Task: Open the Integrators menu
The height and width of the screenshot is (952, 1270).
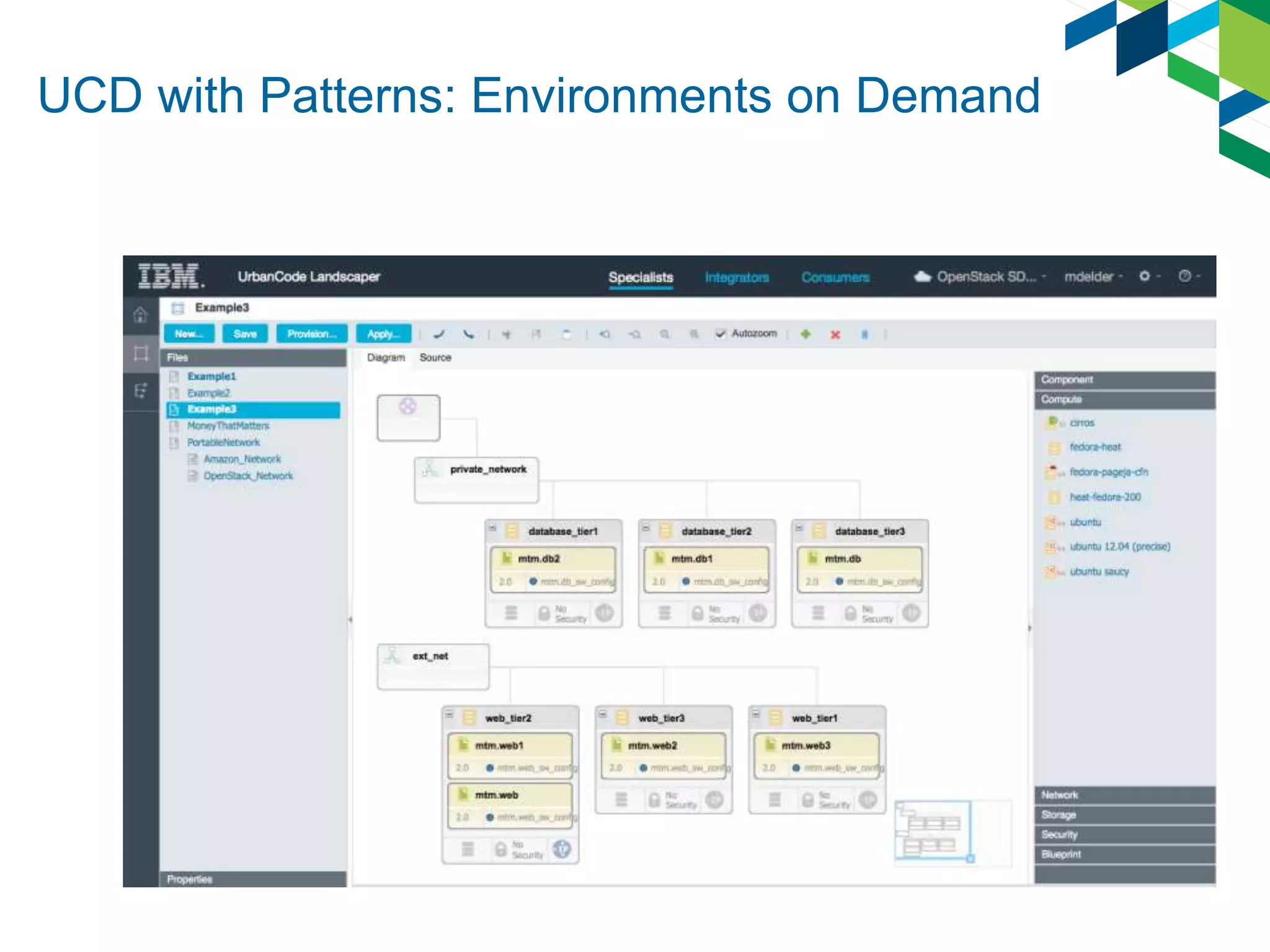Action: tap(737, 278)
